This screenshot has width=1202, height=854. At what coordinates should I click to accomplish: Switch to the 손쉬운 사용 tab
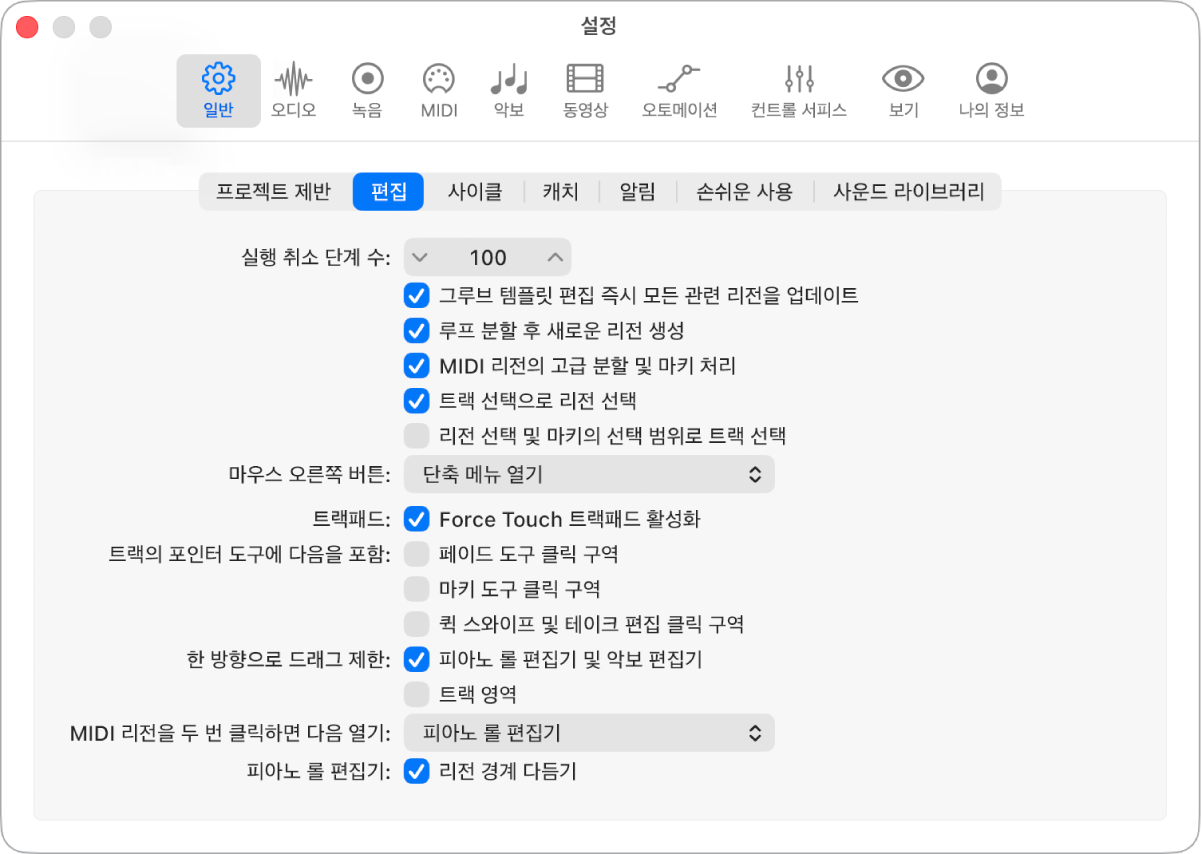click(744, 192)
